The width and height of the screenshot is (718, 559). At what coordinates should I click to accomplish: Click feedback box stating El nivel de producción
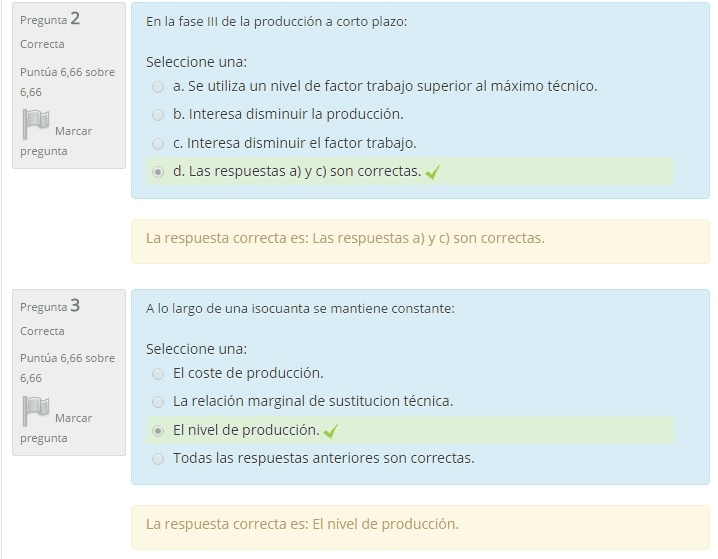(x=420, y=525)
